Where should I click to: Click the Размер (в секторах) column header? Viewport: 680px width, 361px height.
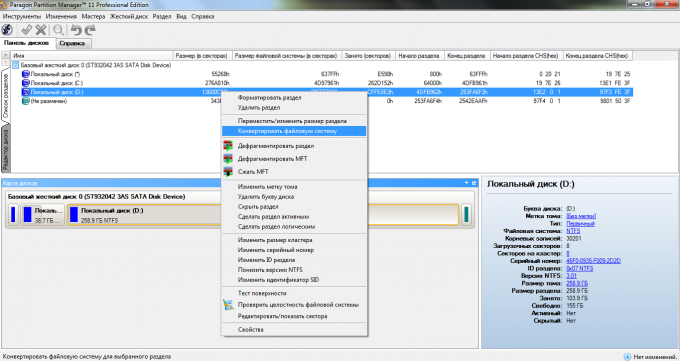201,56
